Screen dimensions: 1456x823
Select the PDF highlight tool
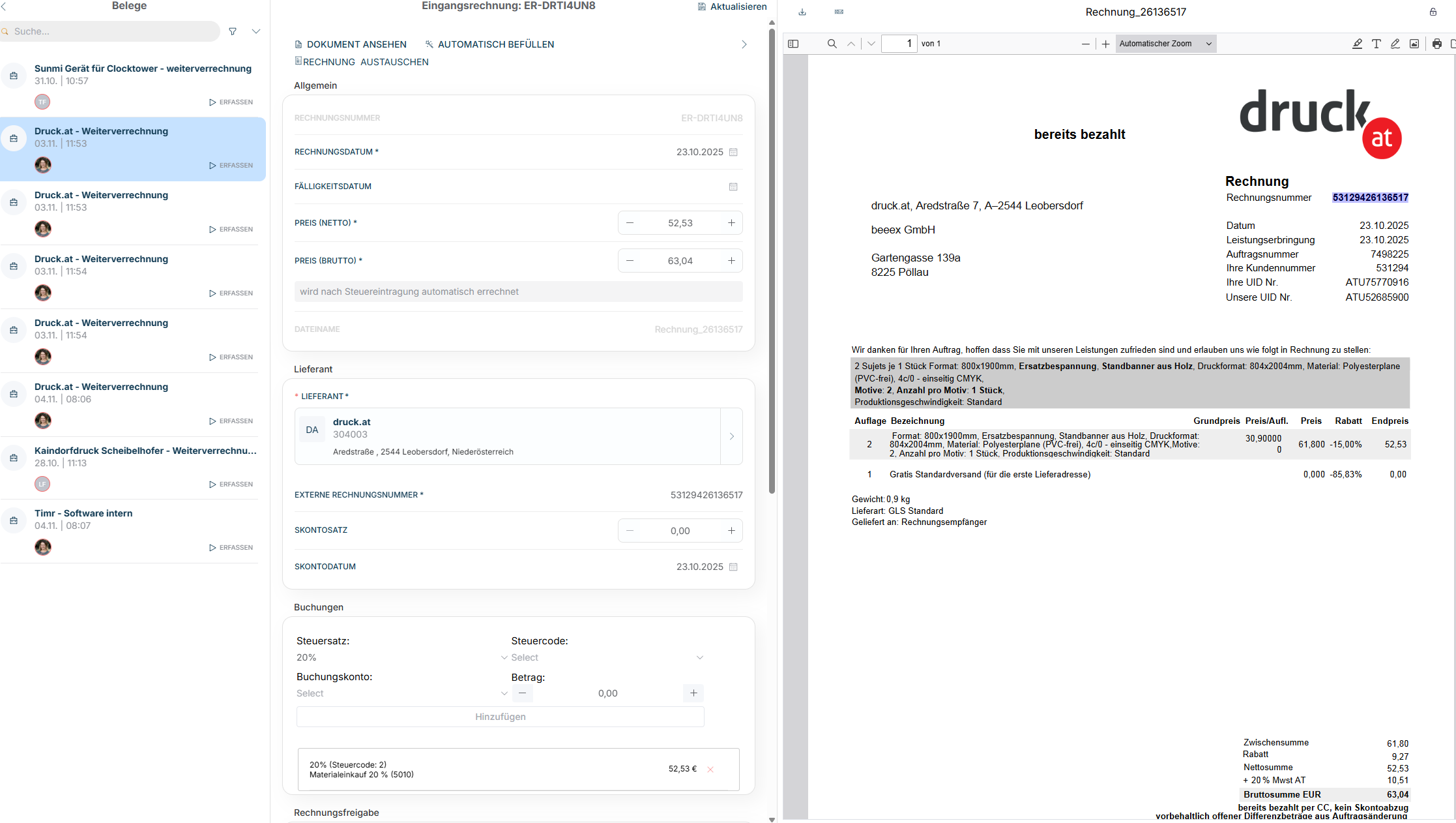(x=1357, y=44)
